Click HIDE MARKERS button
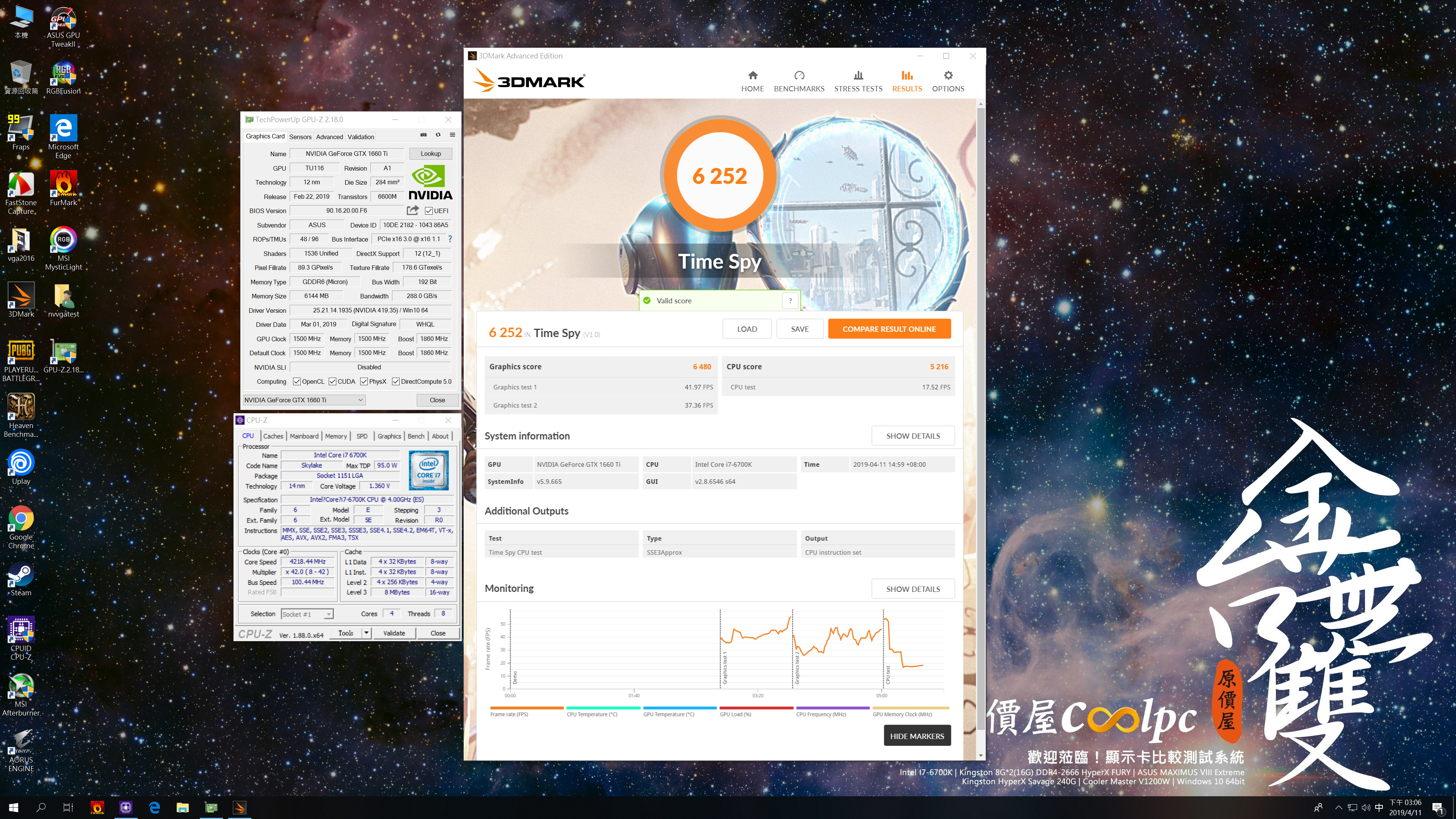This screenshot has width=1456, height=819. point(917,736)
